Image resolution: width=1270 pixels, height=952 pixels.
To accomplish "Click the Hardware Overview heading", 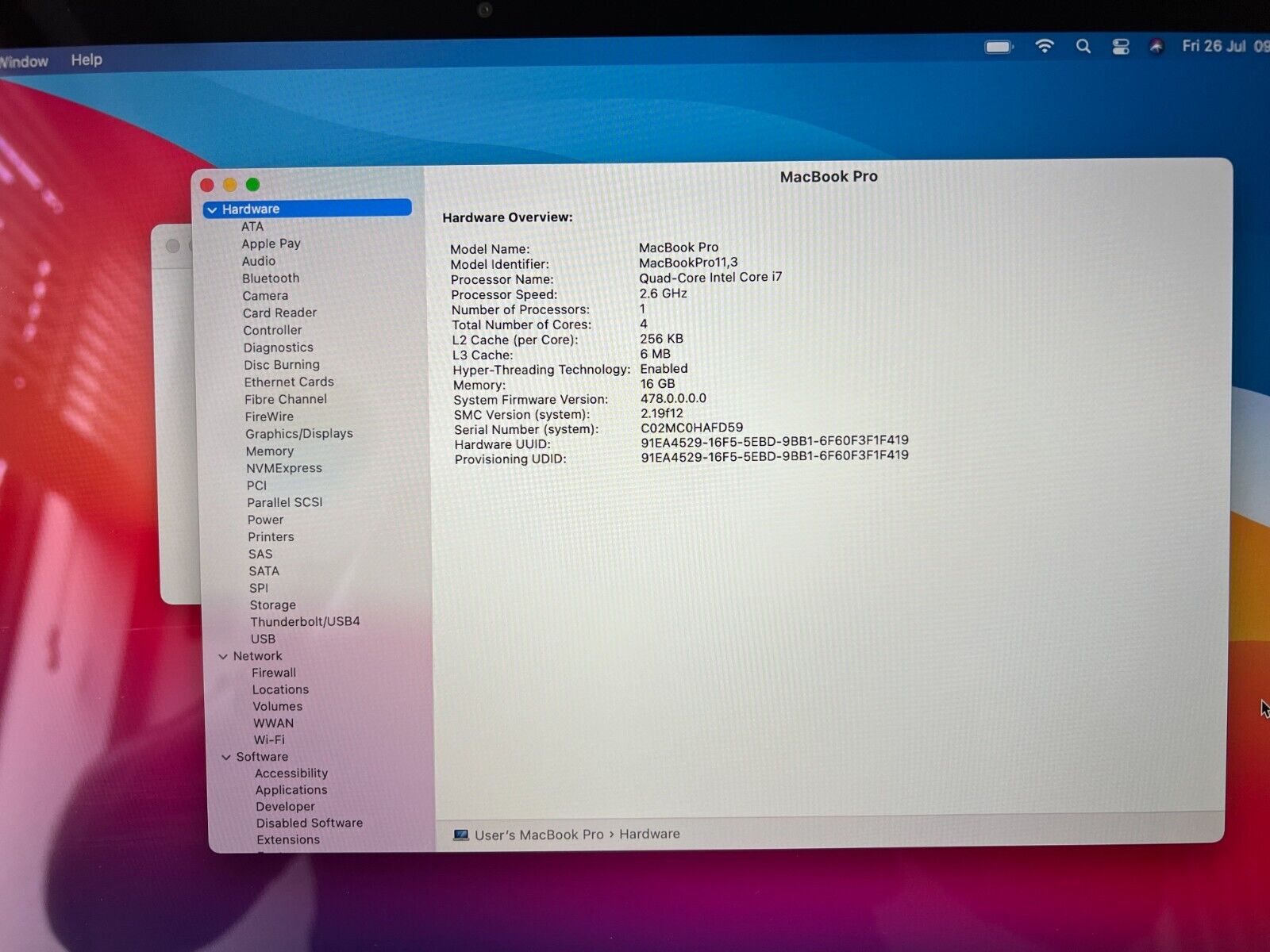I will point(507,217).
